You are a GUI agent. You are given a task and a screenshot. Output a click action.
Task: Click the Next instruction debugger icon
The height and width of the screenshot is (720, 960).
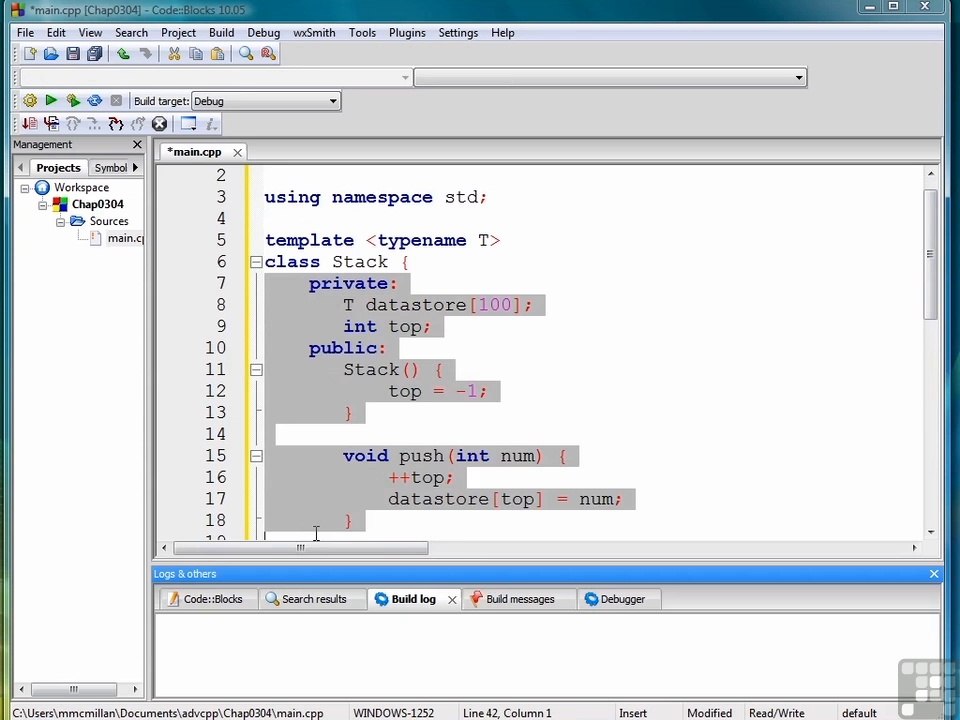(94, 124)
